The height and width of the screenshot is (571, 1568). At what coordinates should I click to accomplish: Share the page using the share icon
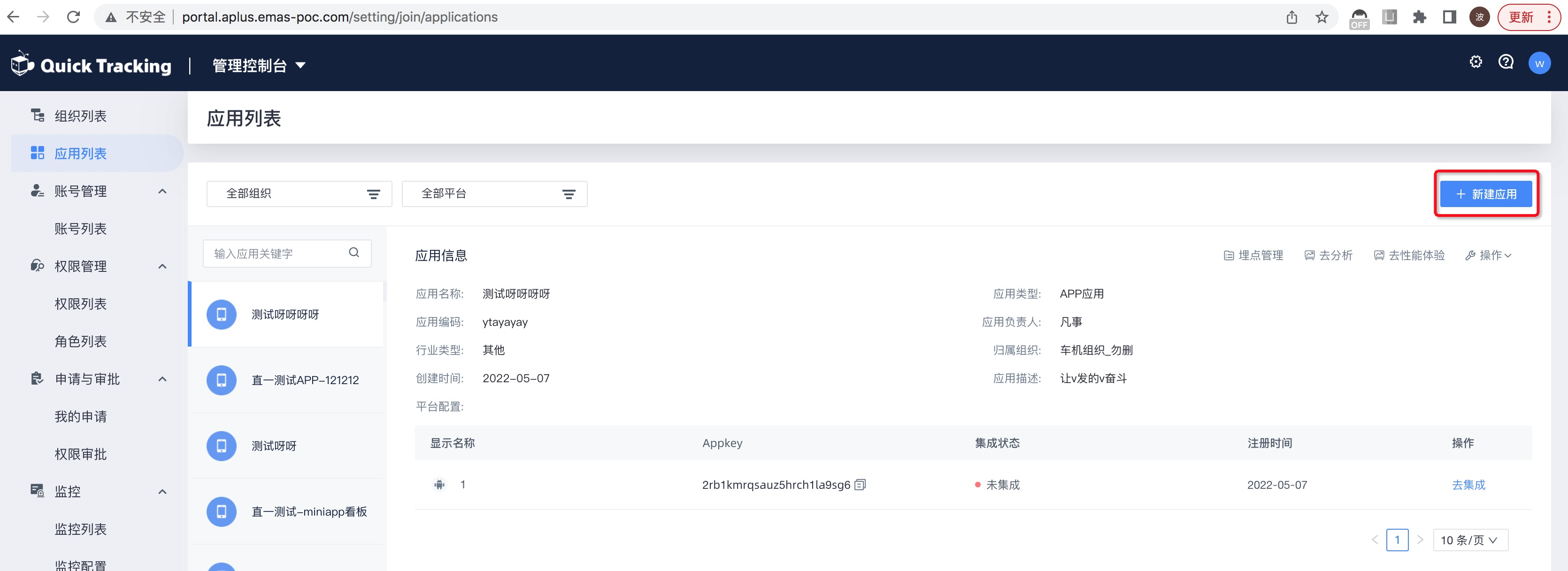[1291, 17]
